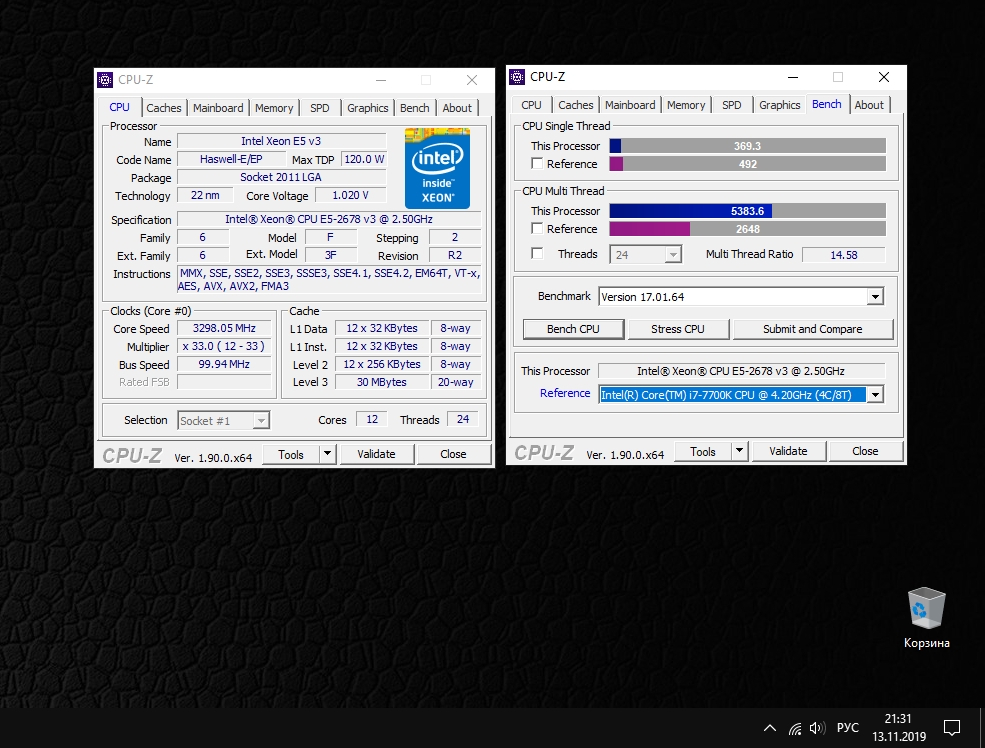Toggle the Threads checkbox
This screenshot has height=748, width=985.
pos(537,254)
